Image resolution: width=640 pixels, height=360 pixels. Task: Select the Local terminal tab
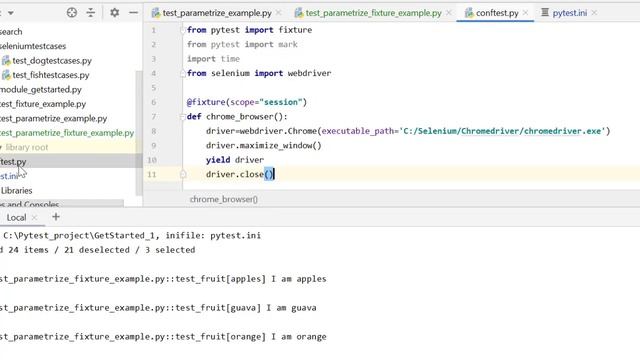click(16, 218)
